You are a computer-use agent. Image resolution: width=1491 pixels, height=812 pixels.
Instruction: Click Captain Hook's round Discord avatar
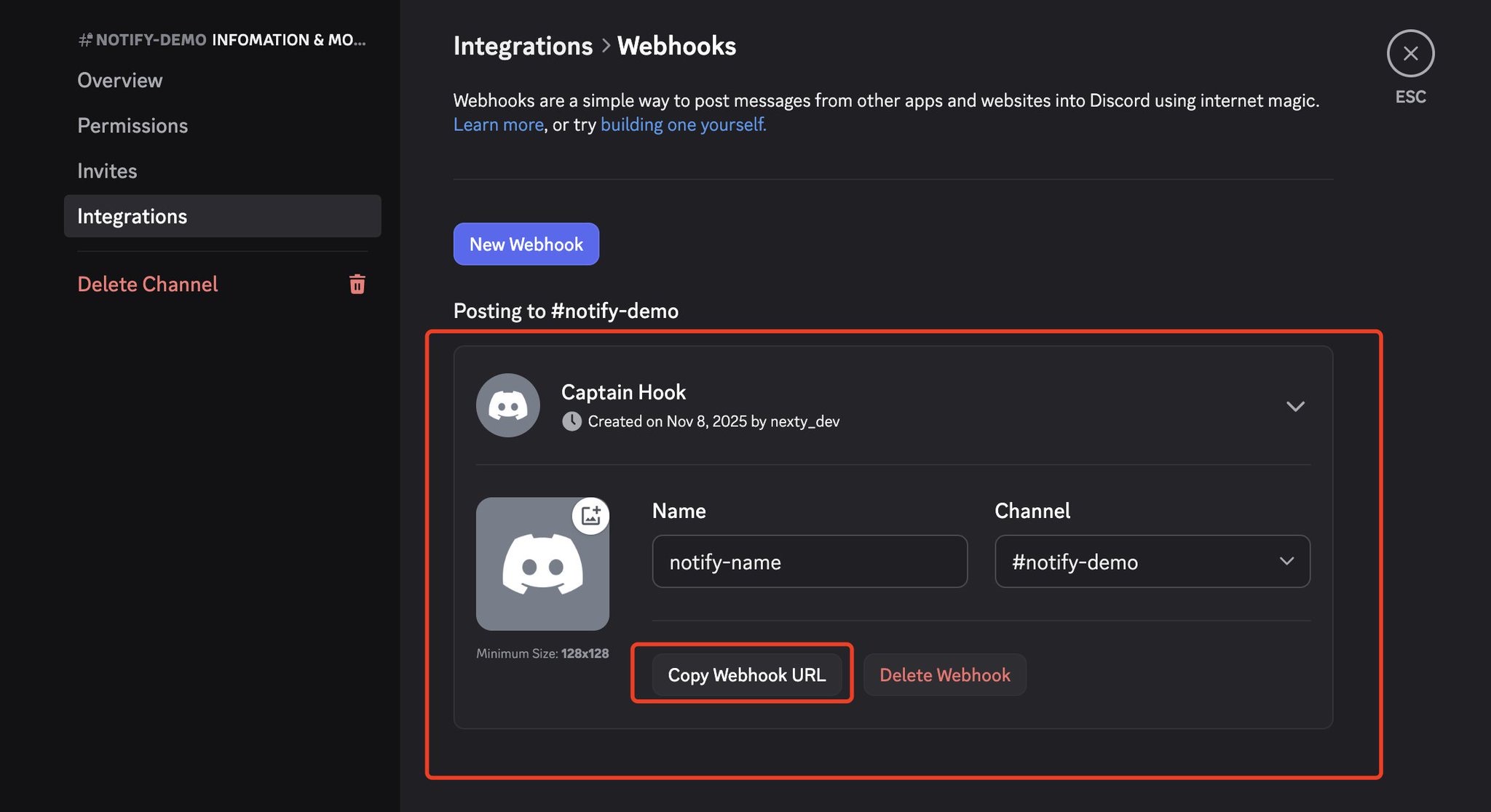click(507, 405)
